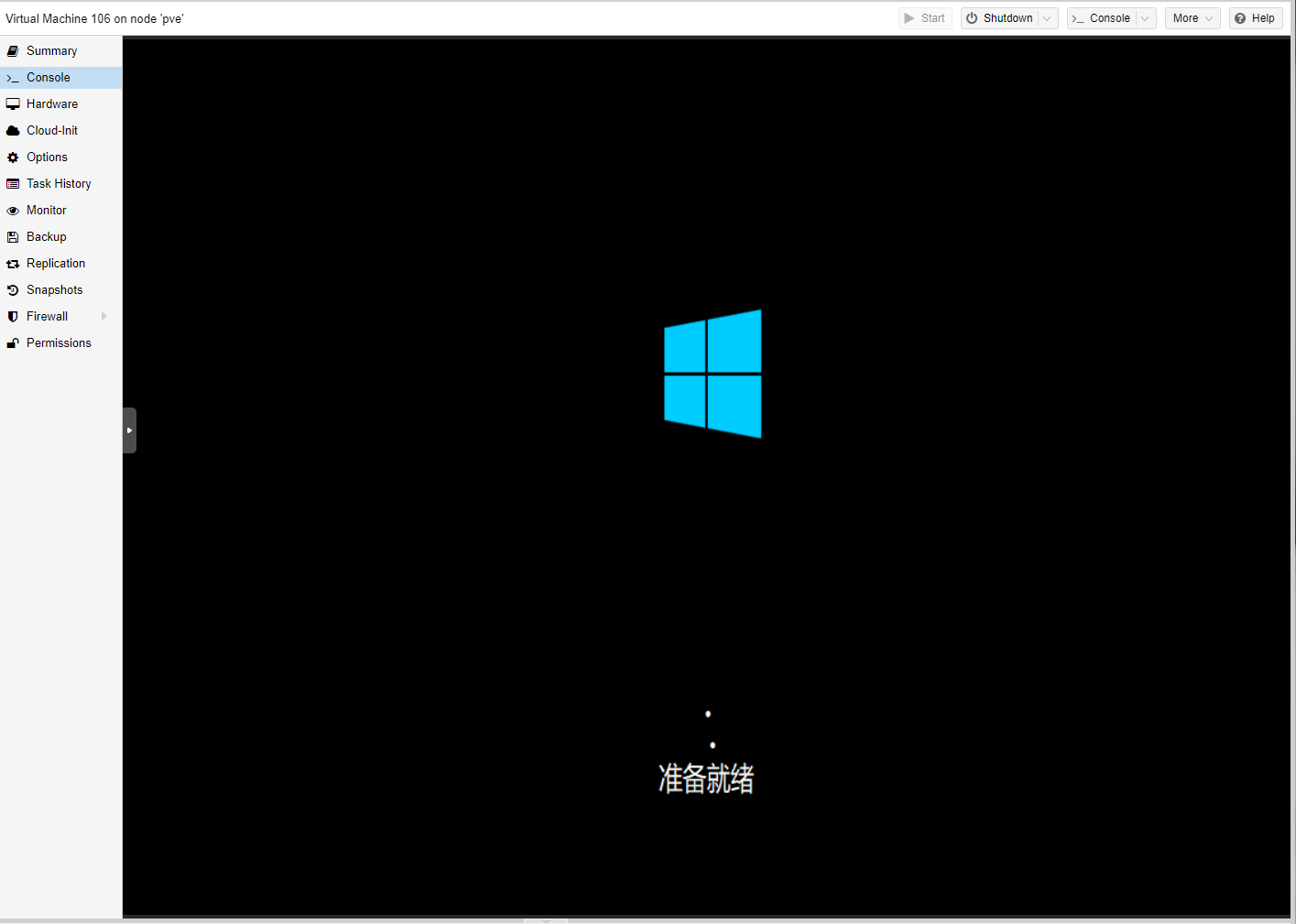Image resolution: width=1296 pixels, height=924 pixels.
Task: Open the Help button
Action: point(1255,18)
